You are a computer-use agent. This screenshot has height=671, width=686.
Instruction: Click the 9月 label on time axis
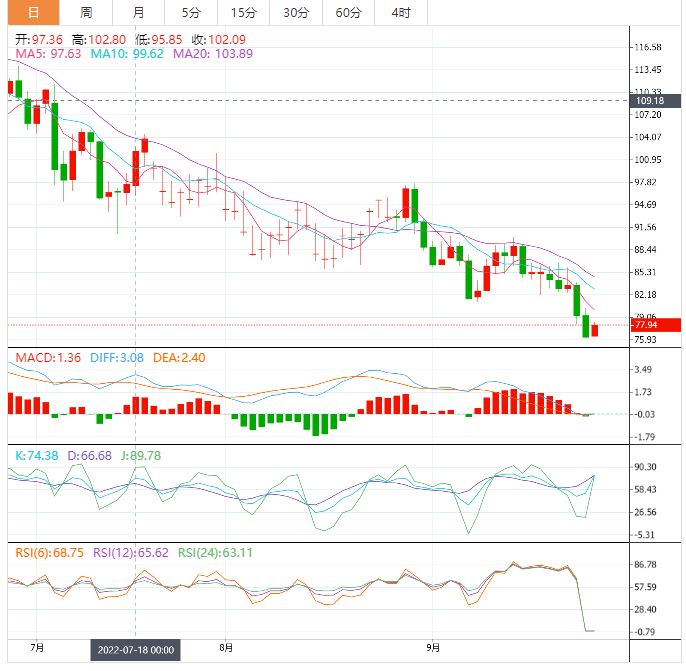coord(433,647)
